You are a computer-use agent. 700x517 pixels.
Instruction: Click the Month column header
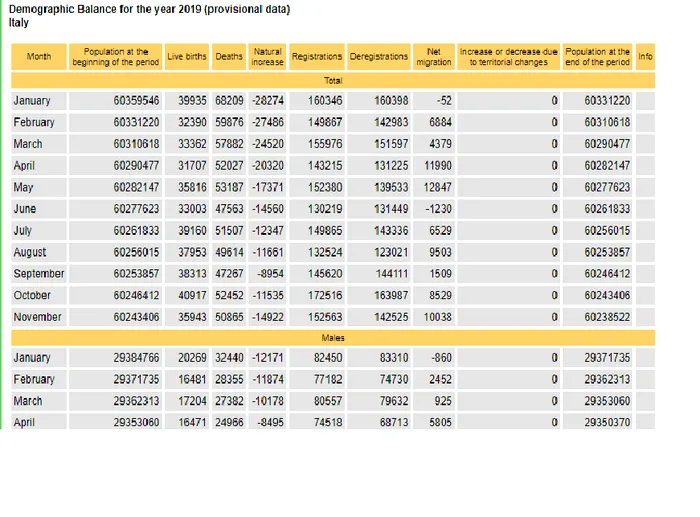[x=39, y=57]
